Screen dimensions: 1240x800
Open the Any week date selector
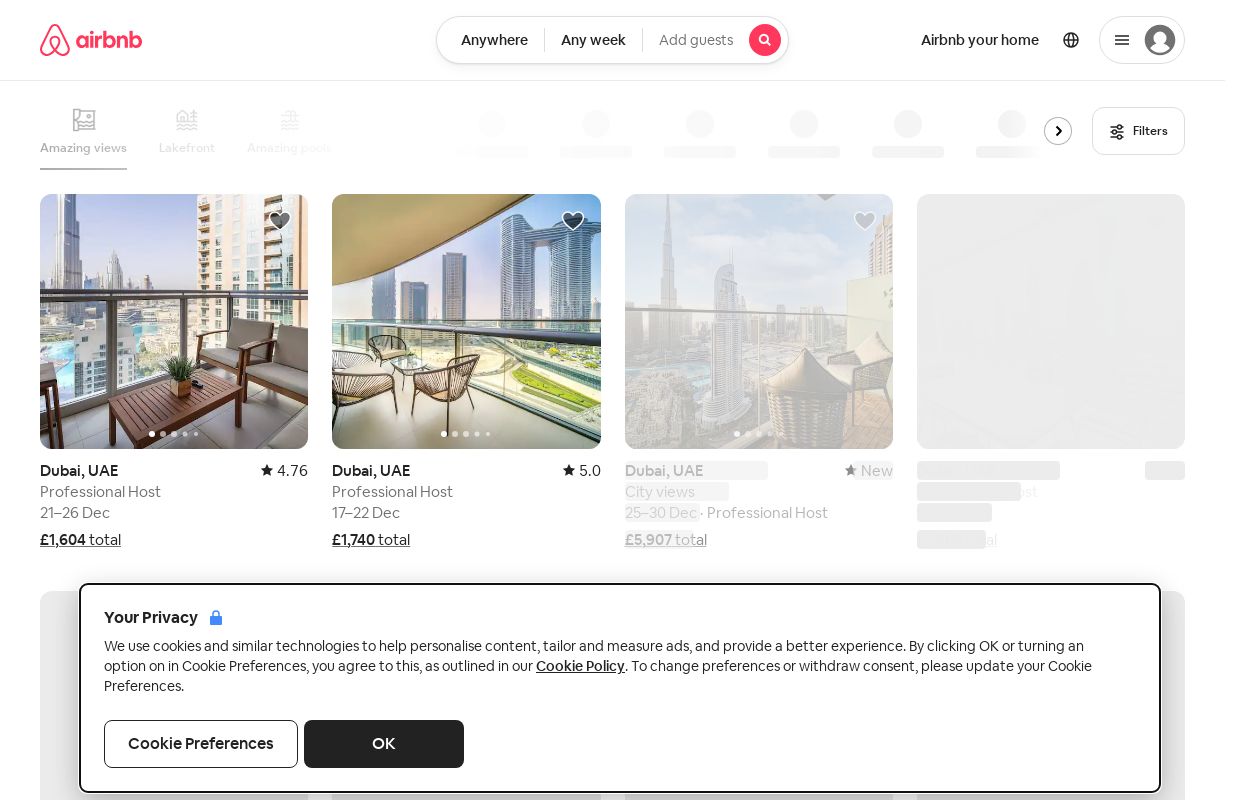(x=593, y=40)
